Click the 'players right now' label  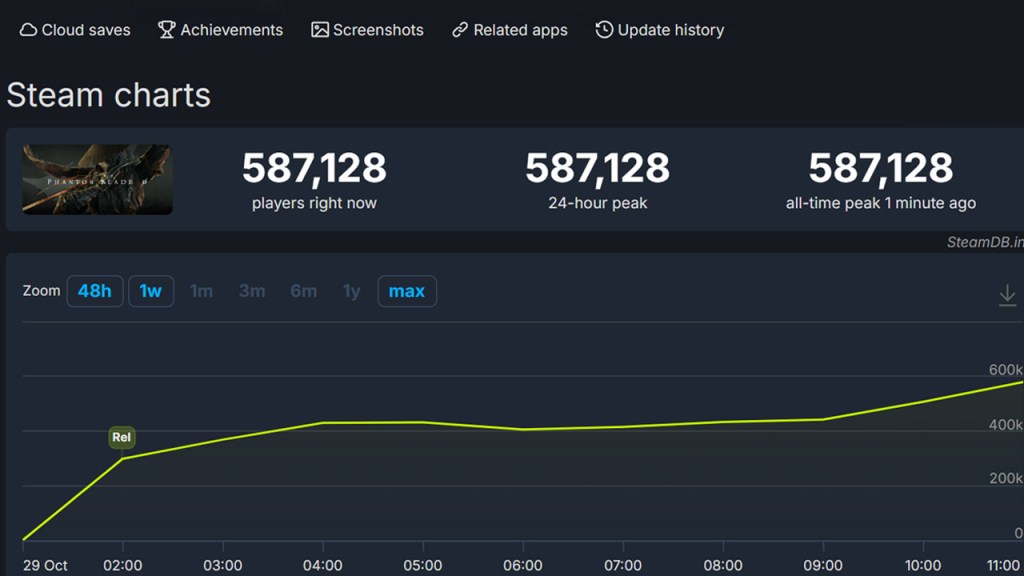pyautogui.click(x=314, y=203)
